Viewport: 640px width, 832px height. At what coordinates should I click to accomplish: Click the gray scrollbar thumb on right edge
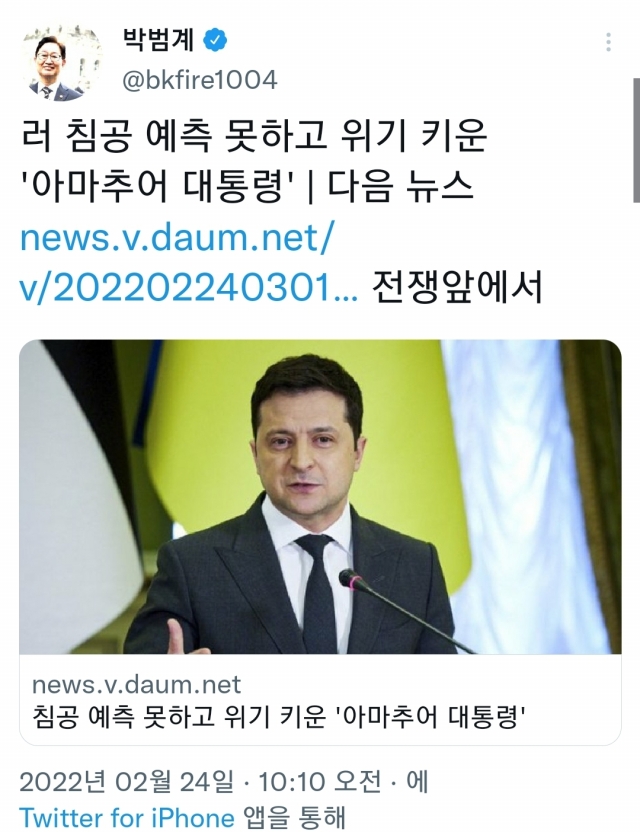click(x=636, y=140)
